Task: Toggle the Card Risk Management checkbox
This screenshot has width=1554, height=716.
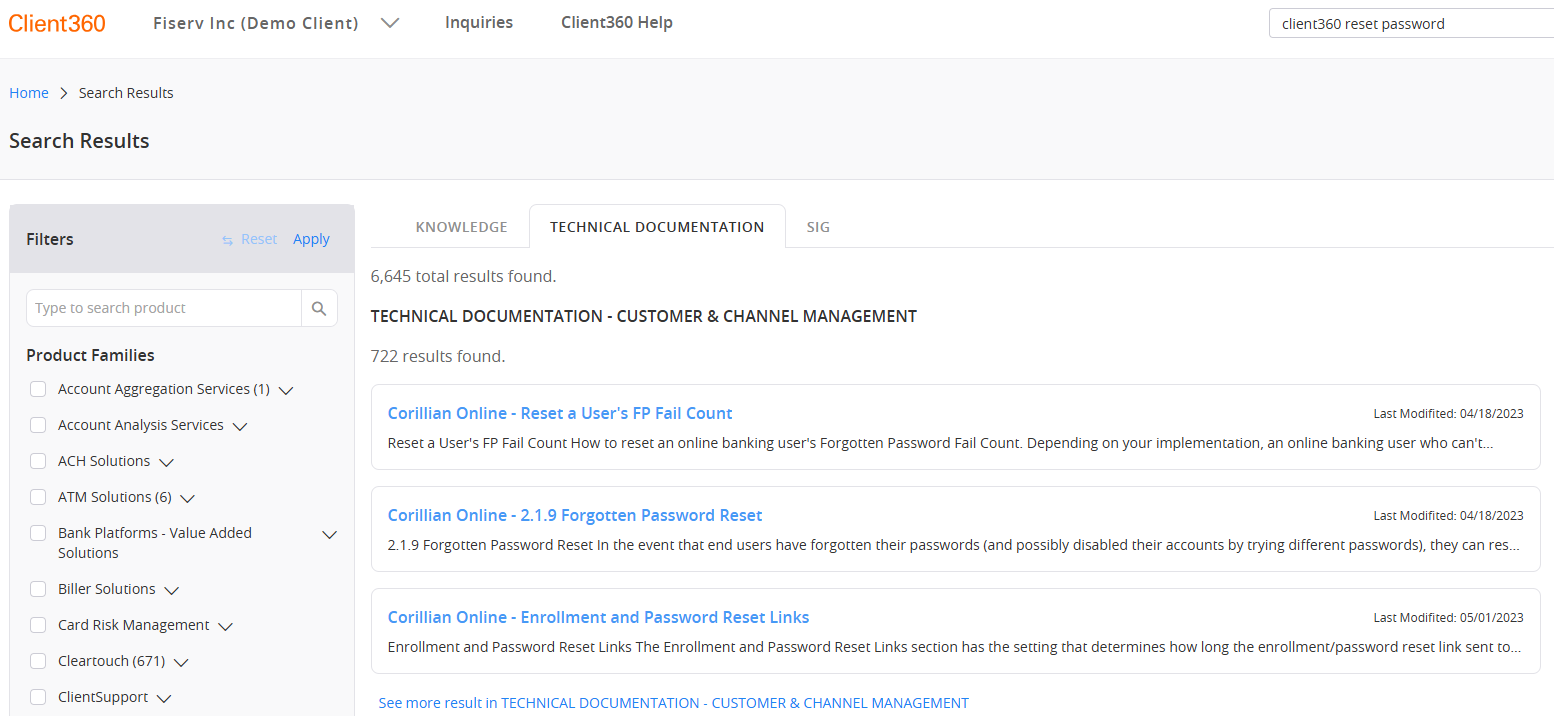Action: [38, 625]
